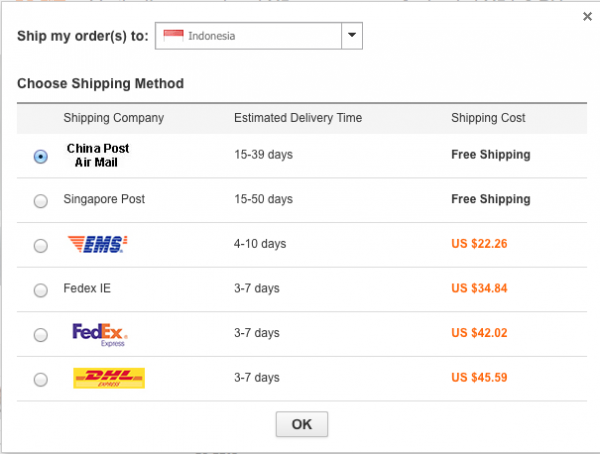Viewport: 600px width, 454px height.
Task: Select the Fedex IE radio button
Action: [x=41, y=290]
